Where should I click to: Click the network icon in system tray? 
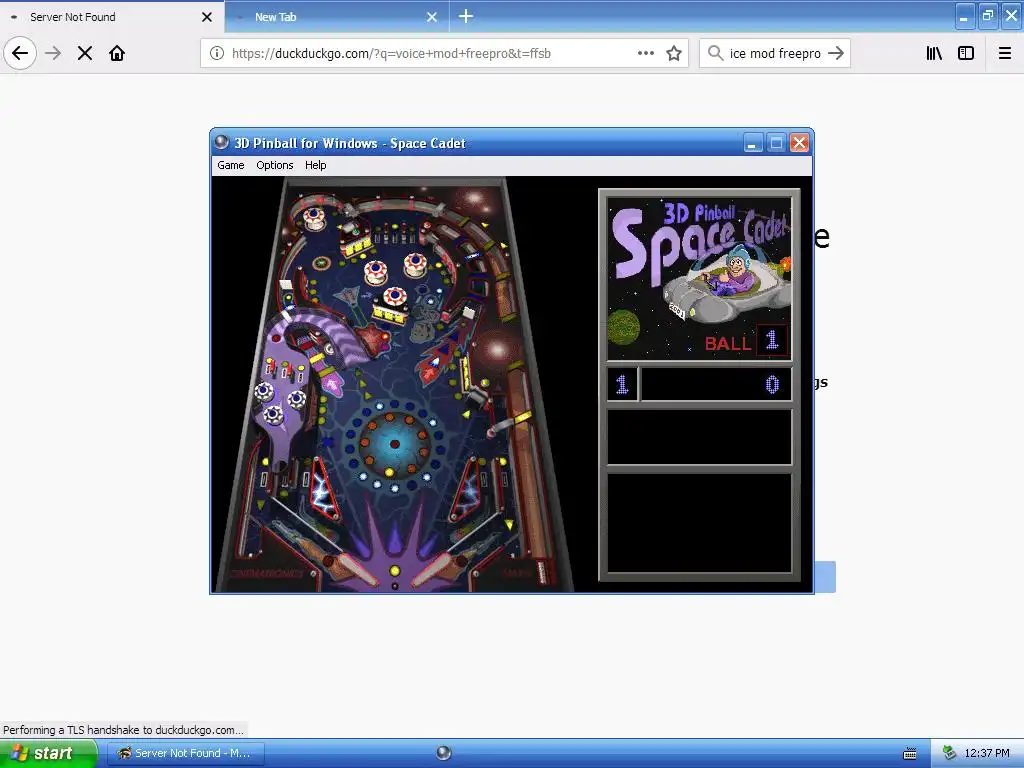949,753
